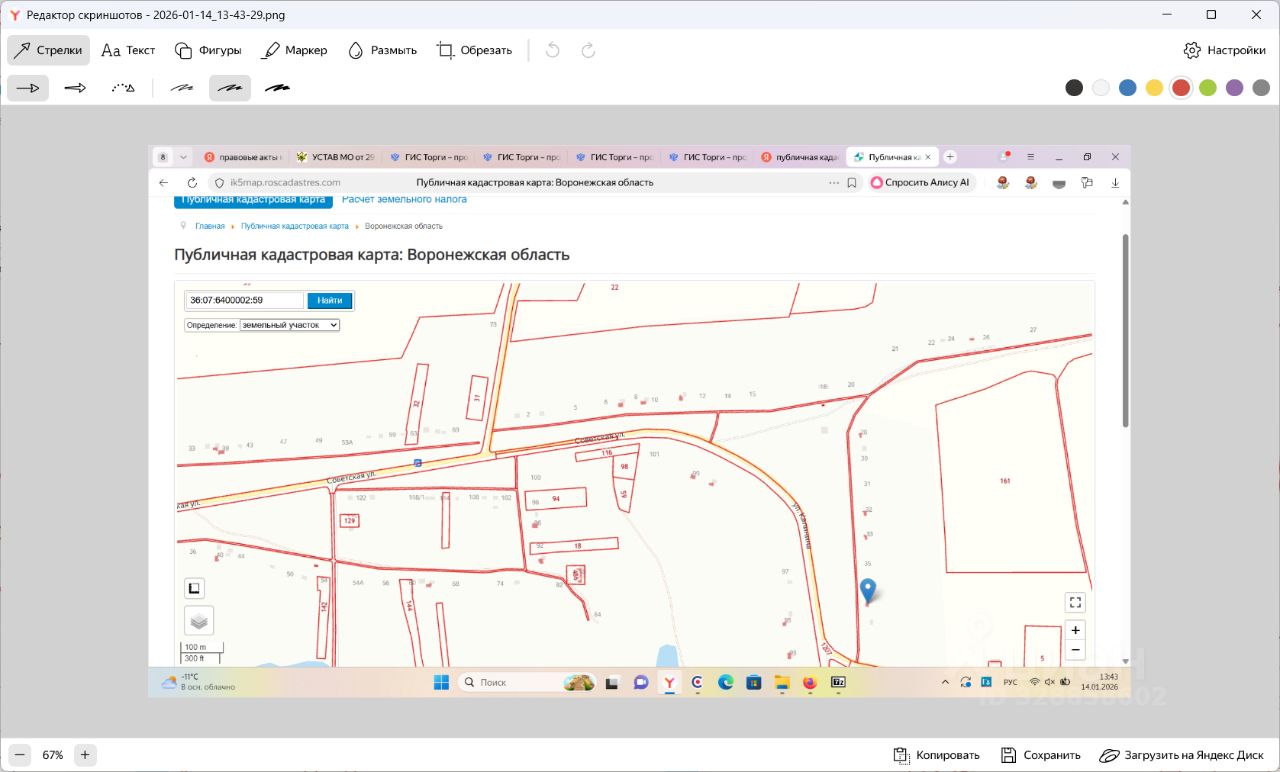
Task: Select the Текст text tool
Action: coord(128,50)
